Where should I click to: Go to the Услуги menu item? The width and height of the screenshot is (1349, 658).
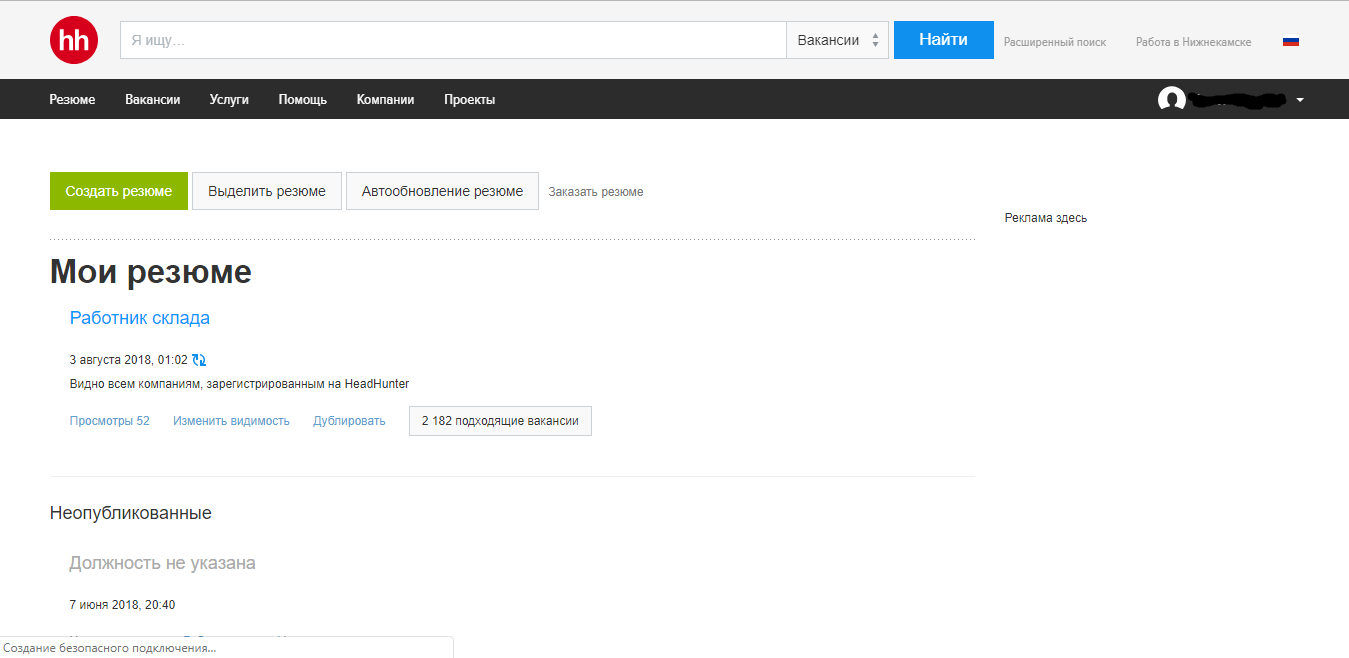[229, 100]
